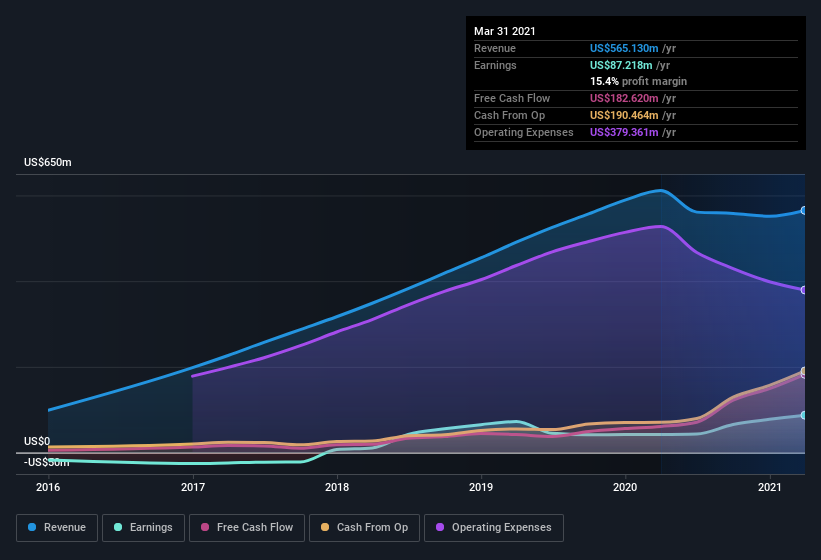Click the 15.4% profit margin text

pos(638,81)
